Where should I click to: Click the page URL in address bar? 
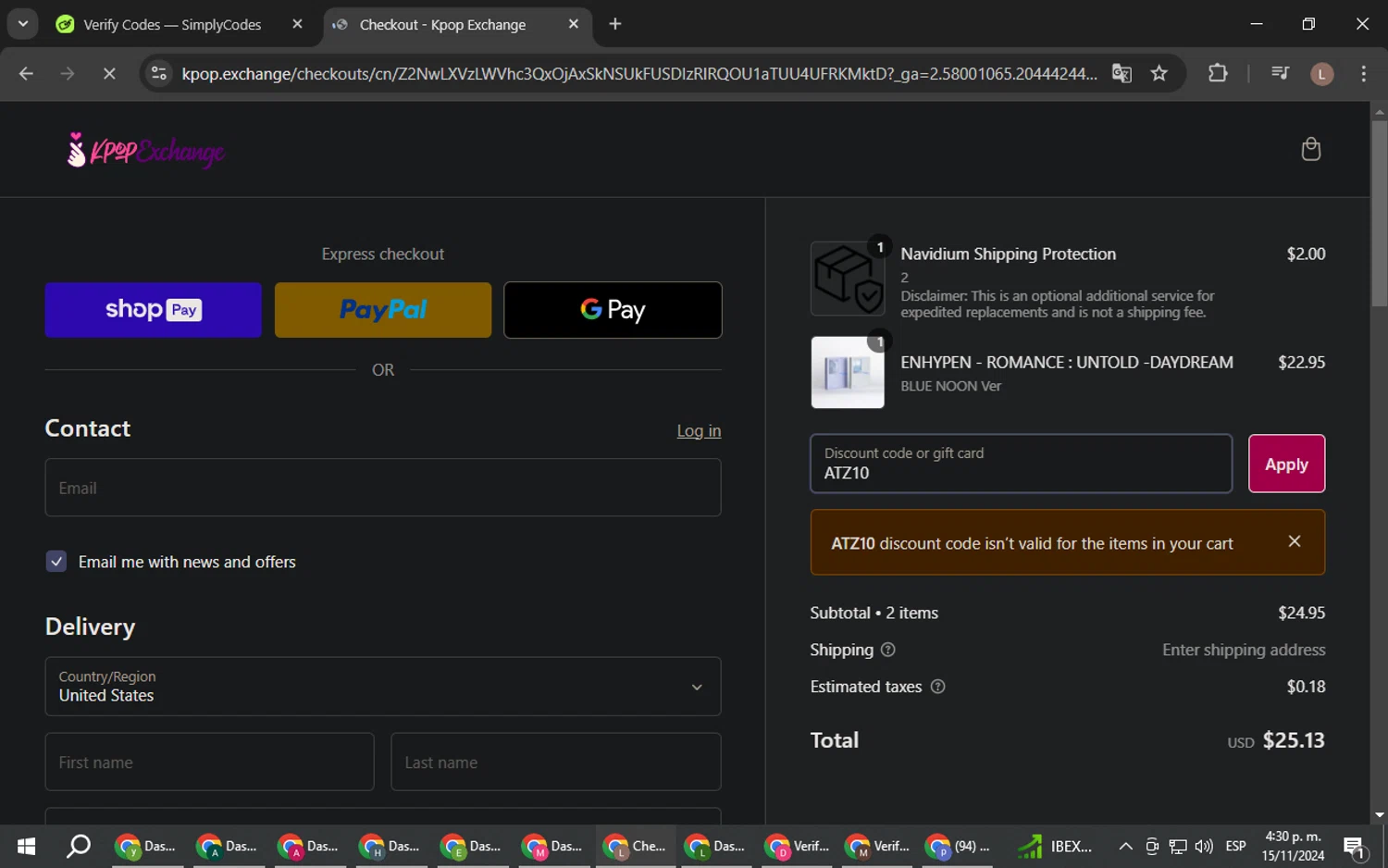click(x=638, y=73)
